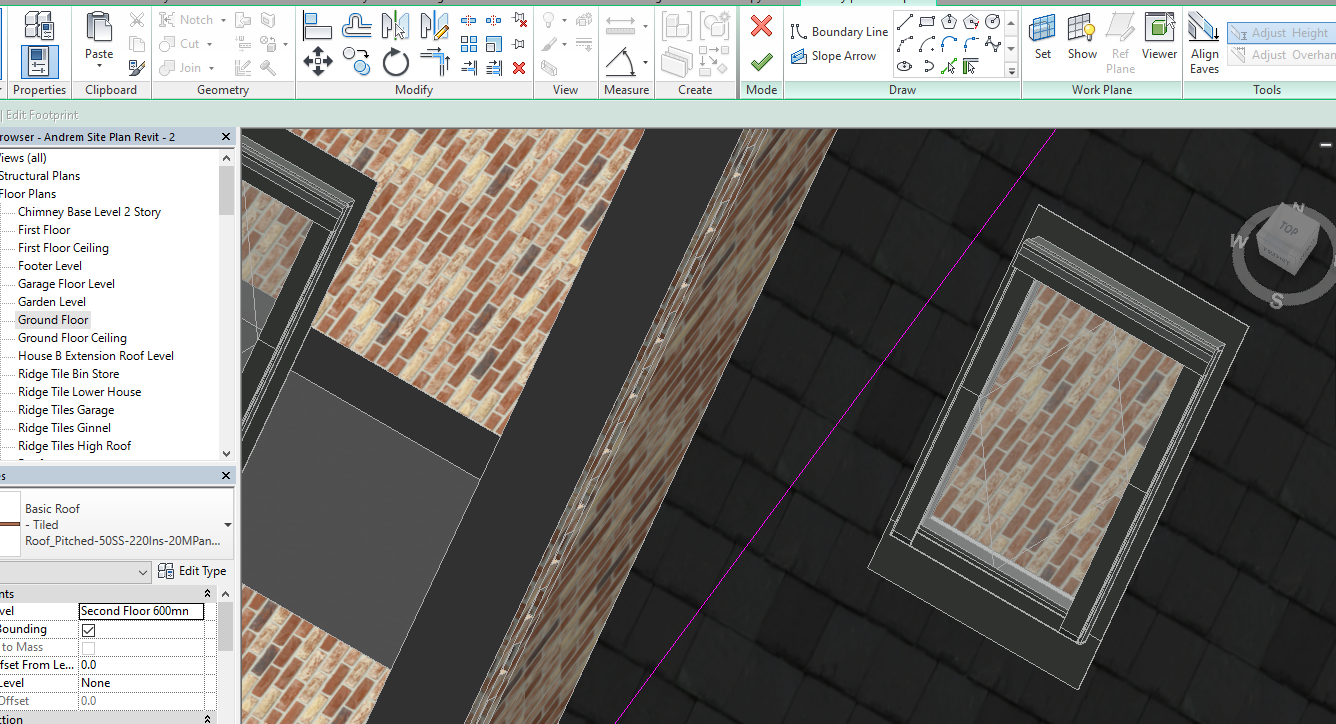1336x724 pixels.
Task: Expand the Paste dropdown arrow
Action: click(x=99, y=67)
